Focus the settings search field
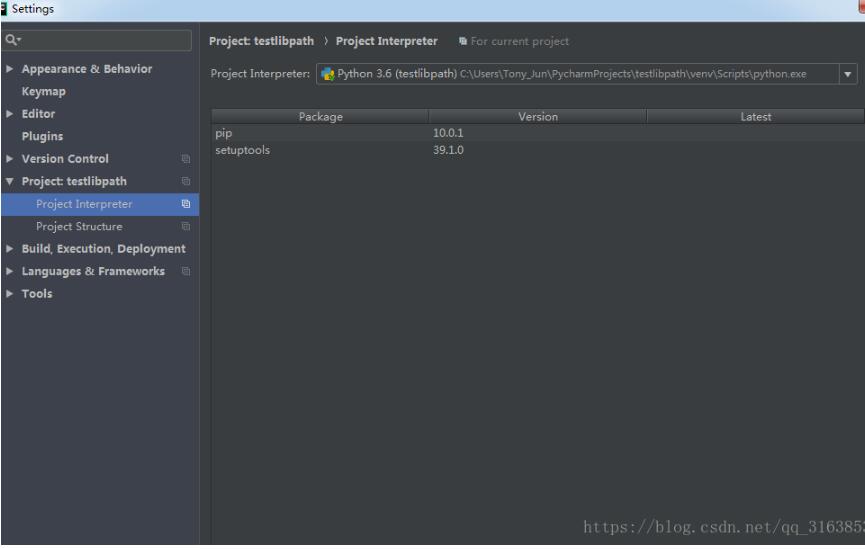This screenshot has height=549, width=865. click(97, 40)
